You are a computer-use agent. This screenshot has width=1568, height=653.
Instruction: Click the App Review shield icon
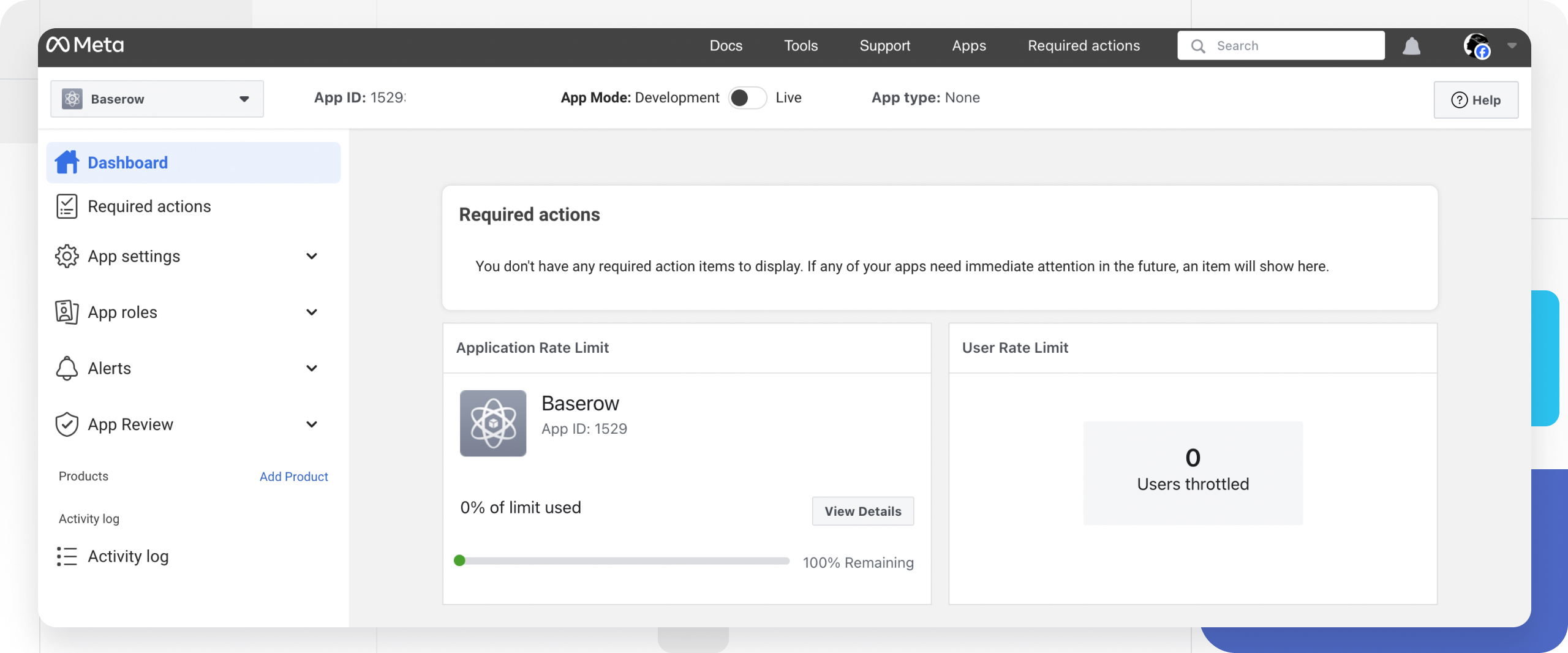point(67,424)
